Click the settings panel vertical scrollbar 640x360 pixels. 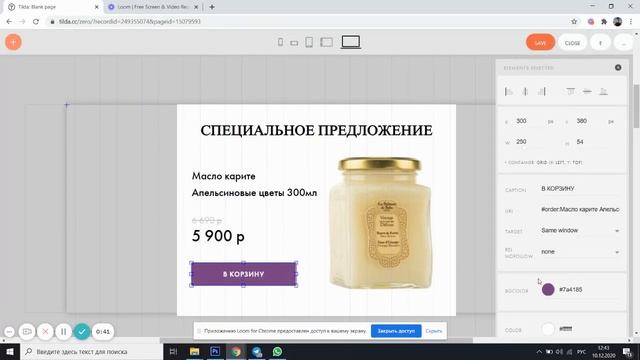[x=636, y=106]
